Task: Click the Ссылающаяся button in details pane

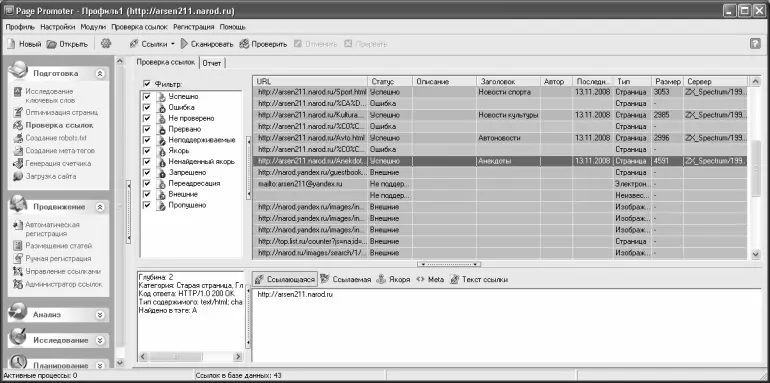Action: 285,279
